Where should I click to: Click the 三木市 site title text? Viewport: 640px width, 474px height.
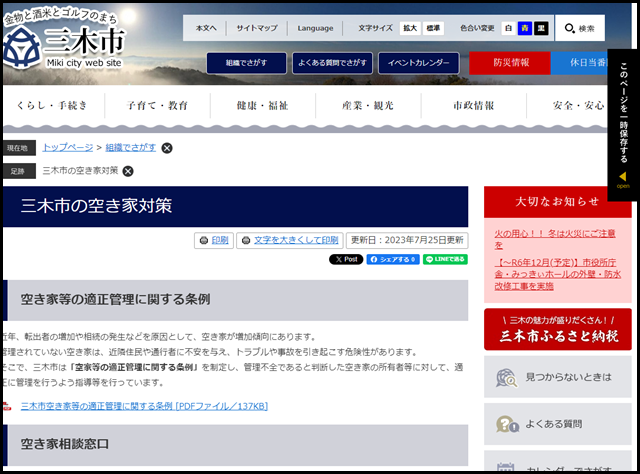tap(84, 41)
